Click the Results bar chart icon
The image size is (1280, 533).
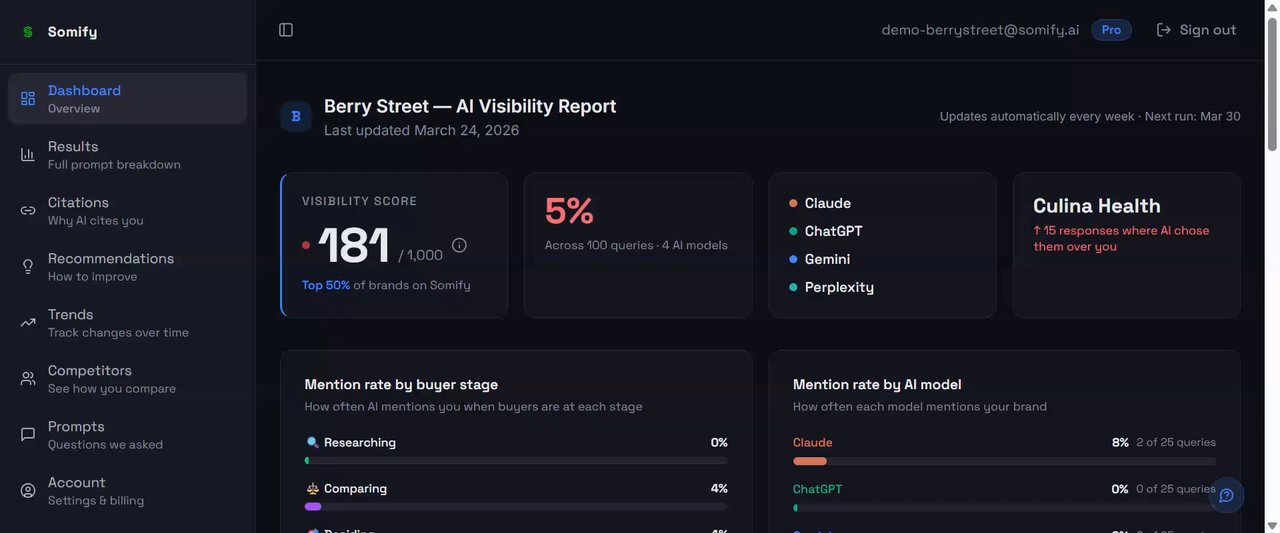click(x=28, y=154)
